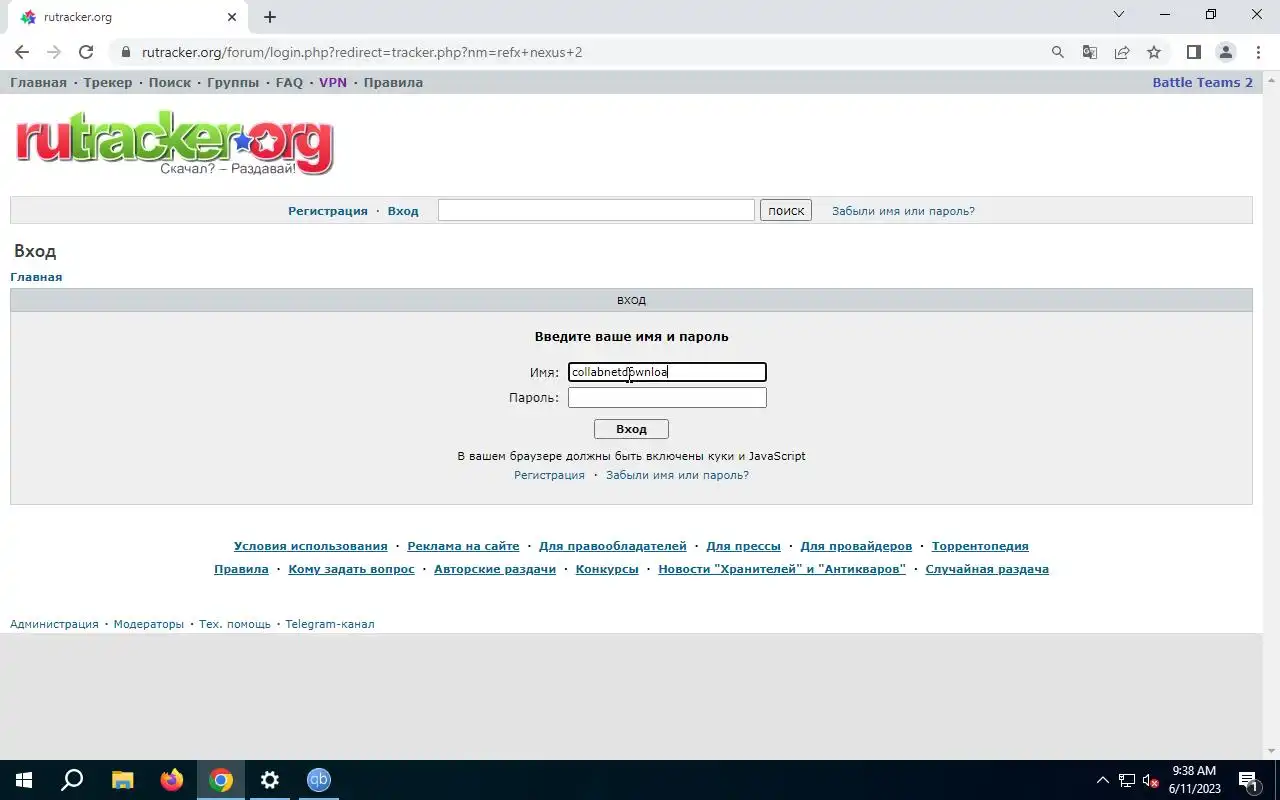Close the rutracker.org tab

[x=232, y=17]
